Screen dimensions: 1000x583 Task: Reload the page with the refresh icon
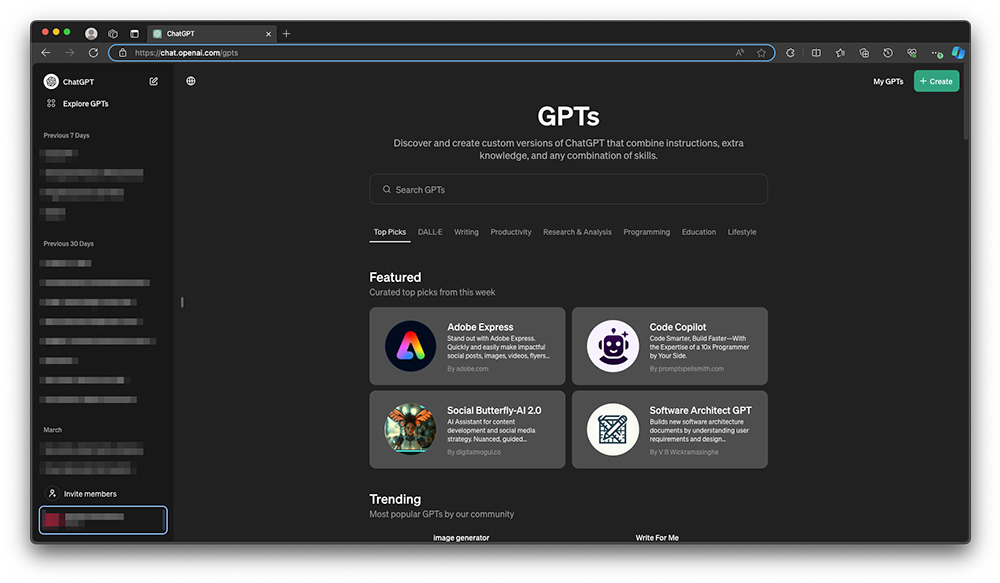(x=94, y=53)
